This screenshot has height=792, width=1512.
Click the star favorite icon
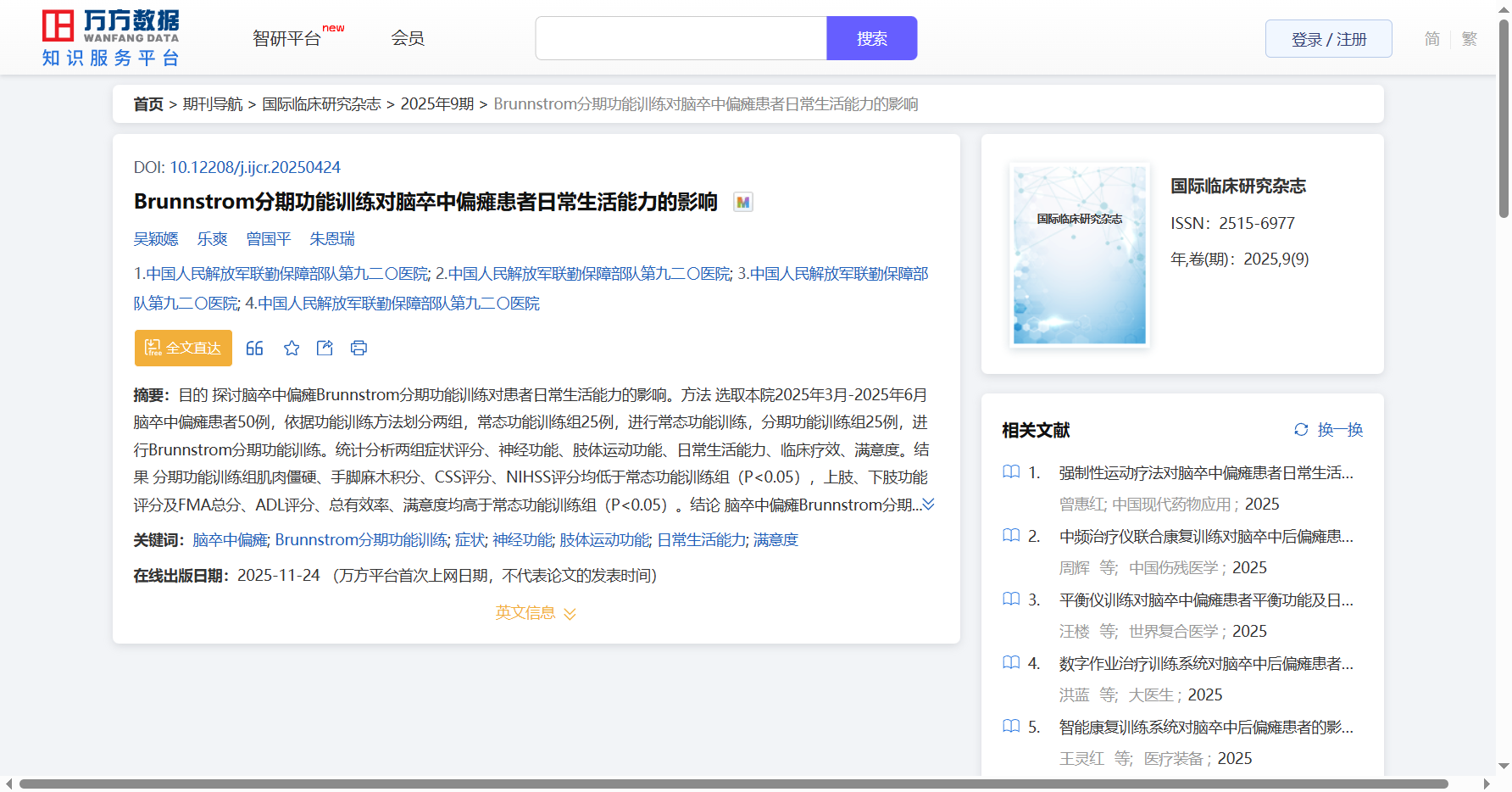pyautogui.click(x=292, y=349)
